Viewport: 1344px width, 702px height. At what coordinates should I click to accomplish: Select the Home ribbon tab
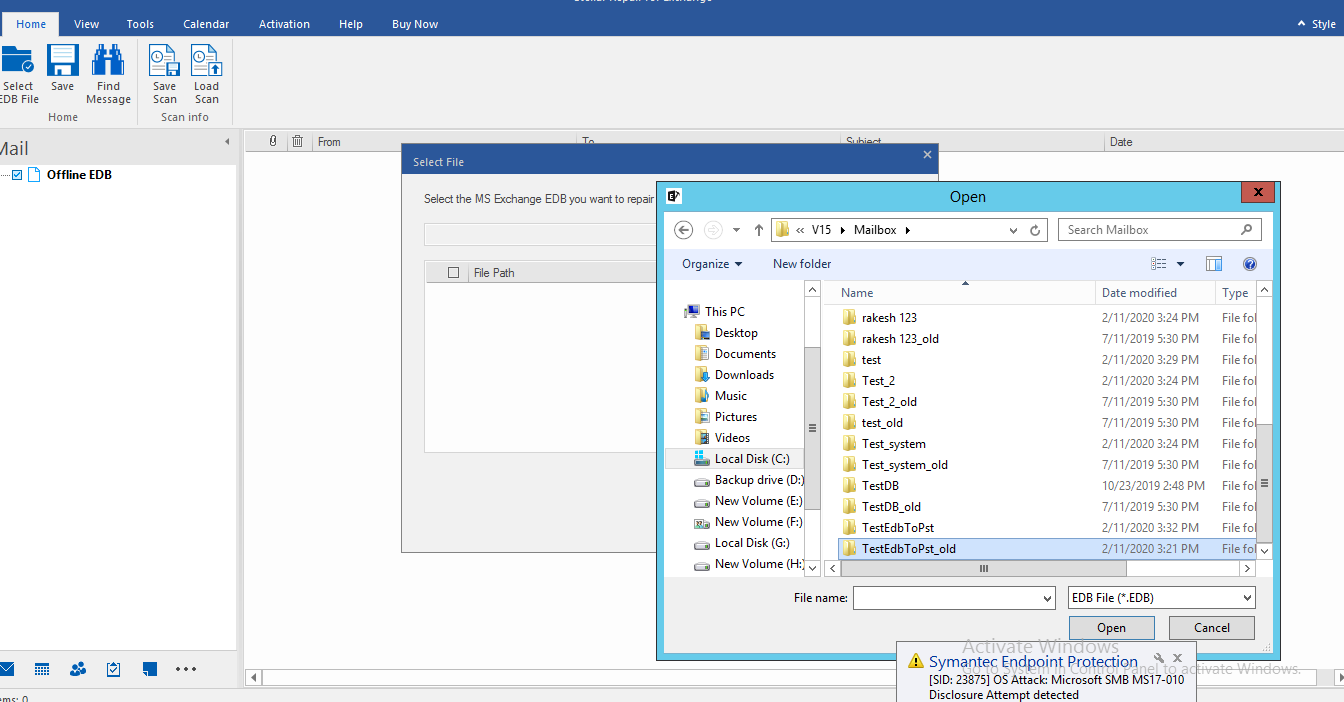31,24
